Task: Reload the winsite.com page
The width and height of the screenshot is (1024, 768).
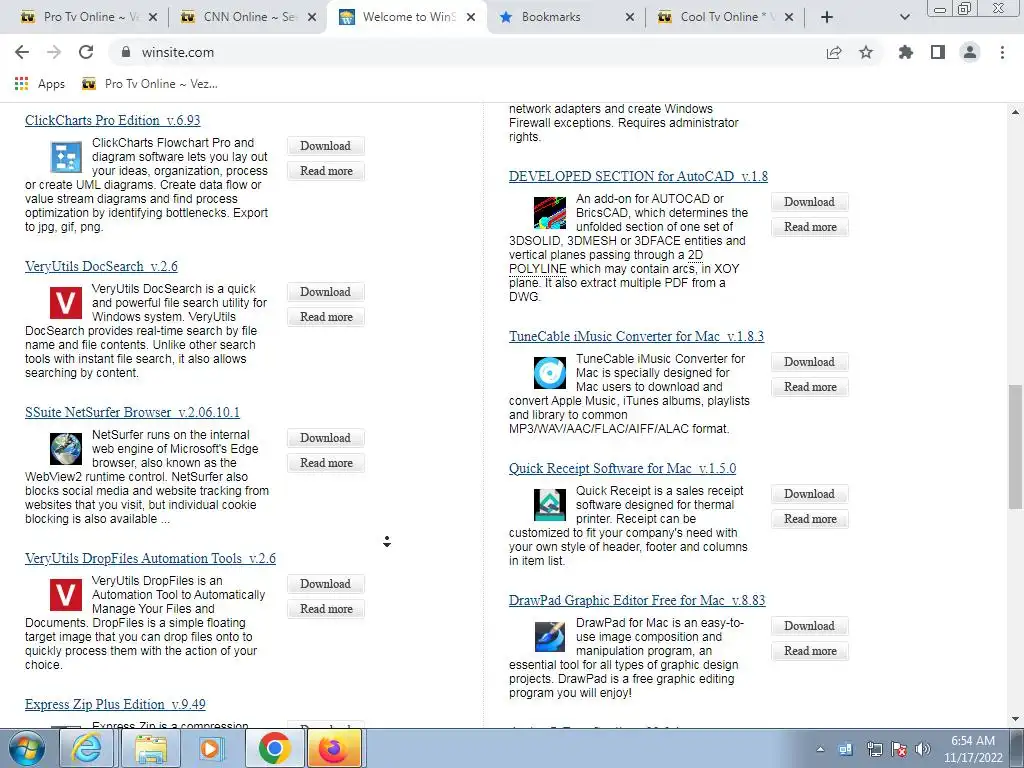Action: pyautogui.click(x=86, y=52)
